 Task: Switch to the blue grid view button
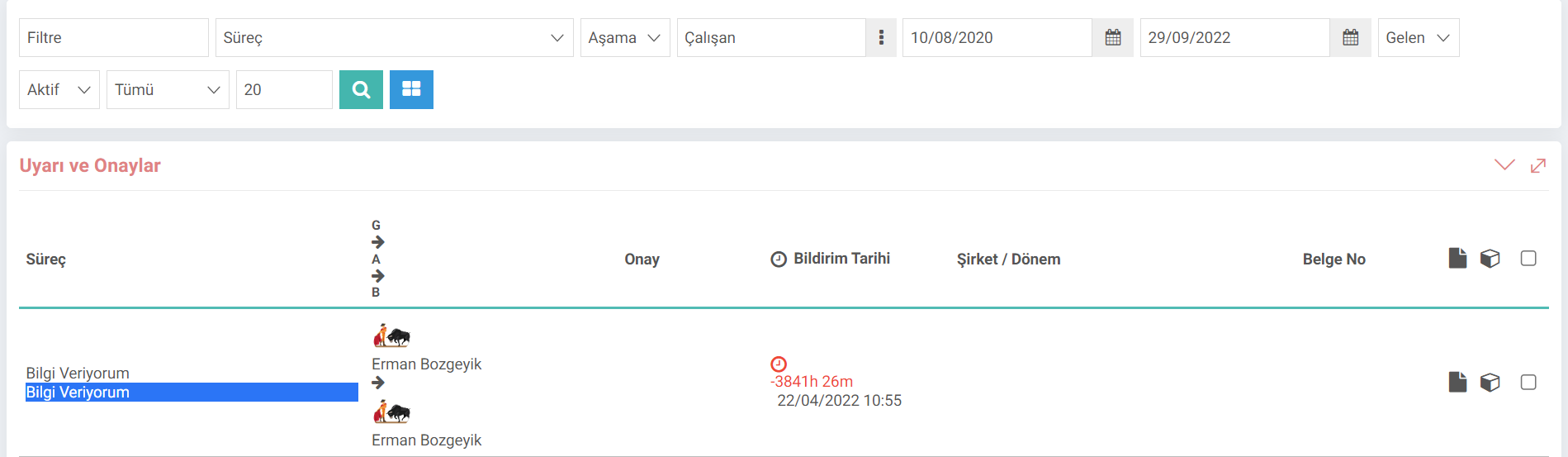tap(411, 89)
